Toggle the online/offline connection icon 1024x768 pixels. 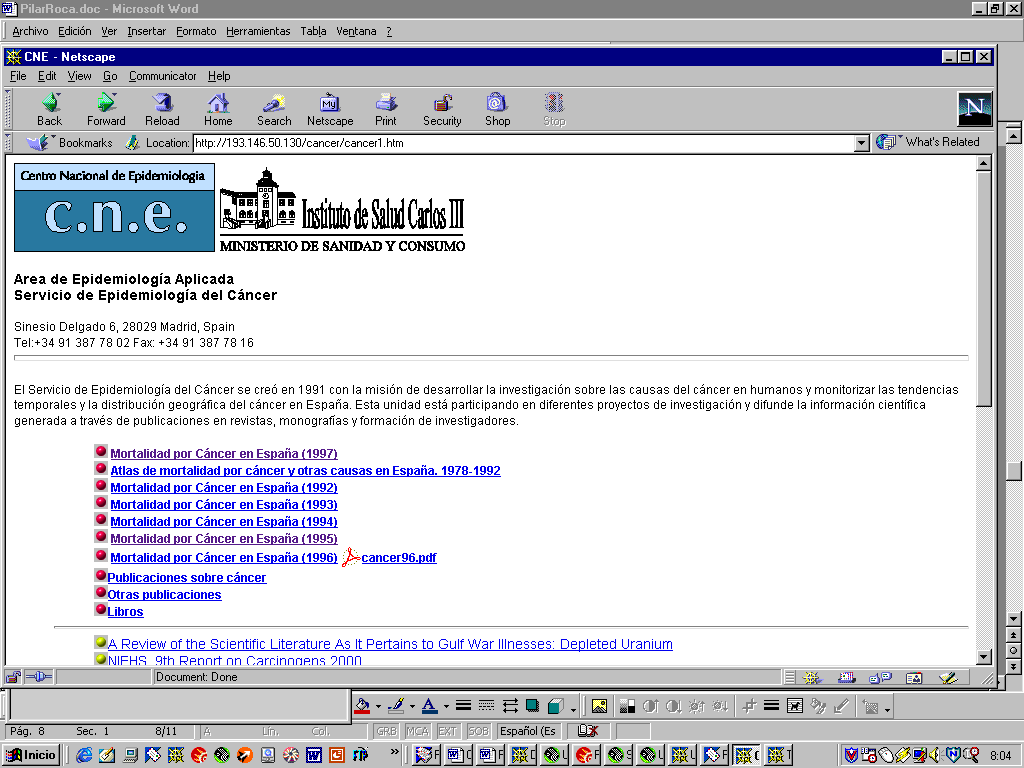pyautogui.click(x=38, y=677)
